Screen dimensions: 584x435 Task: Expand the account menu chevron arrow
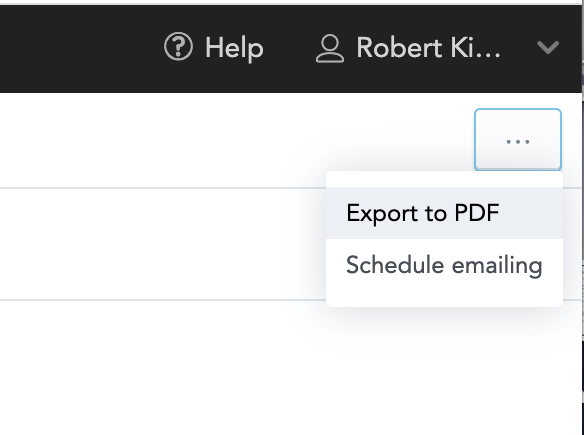(x=548, y=47)
